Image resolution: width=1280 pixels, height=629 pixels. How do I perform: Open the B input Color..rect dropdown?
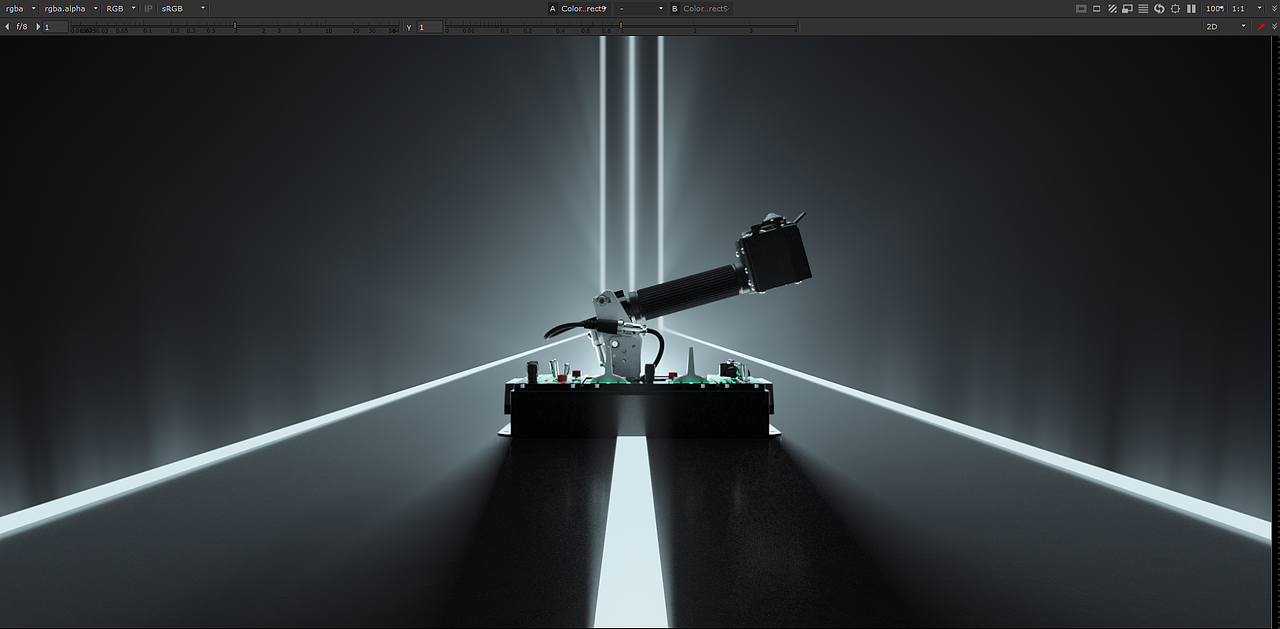click(707, 8)
